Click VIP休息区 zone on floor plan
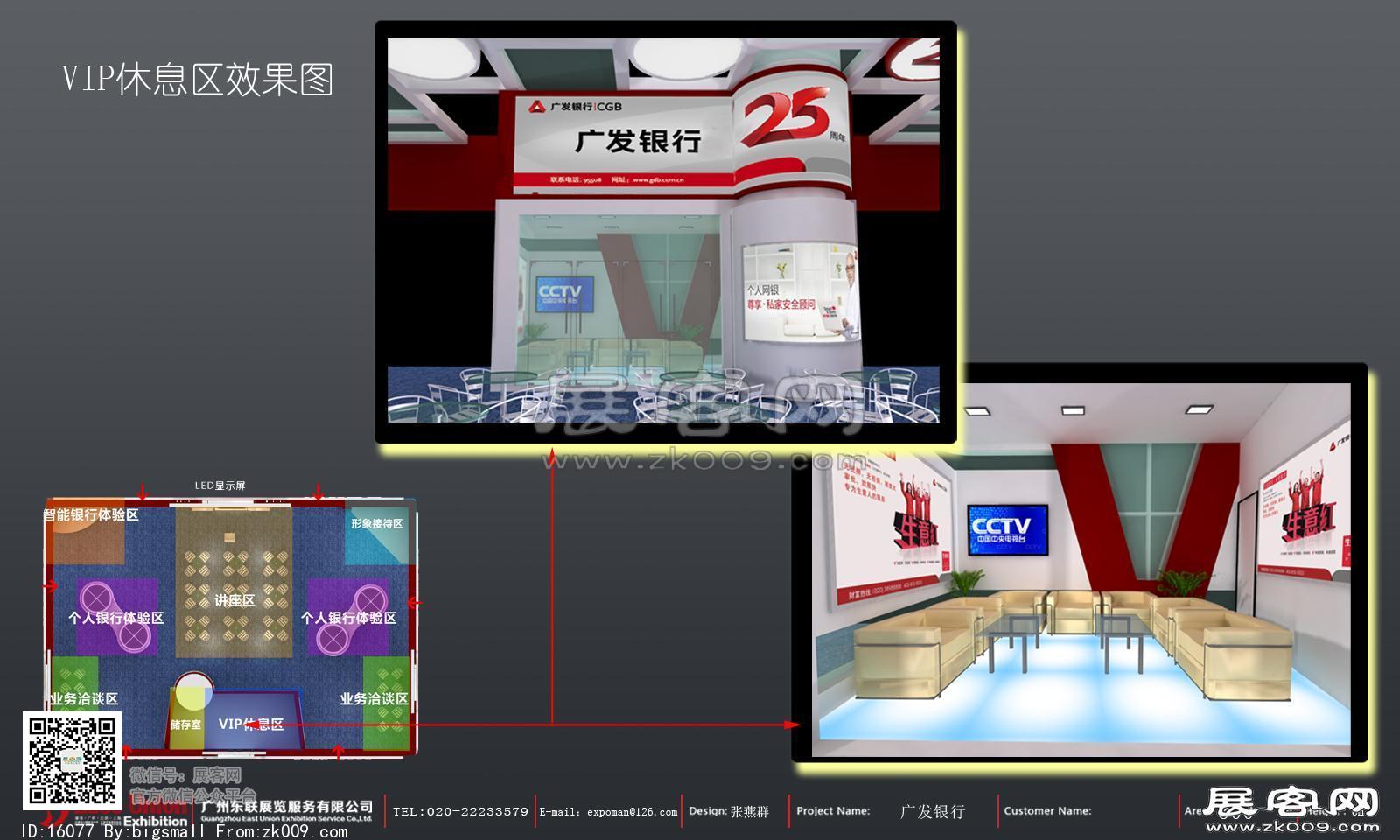The height and width of the screenshot is (840, 1400). pos(250,724)
